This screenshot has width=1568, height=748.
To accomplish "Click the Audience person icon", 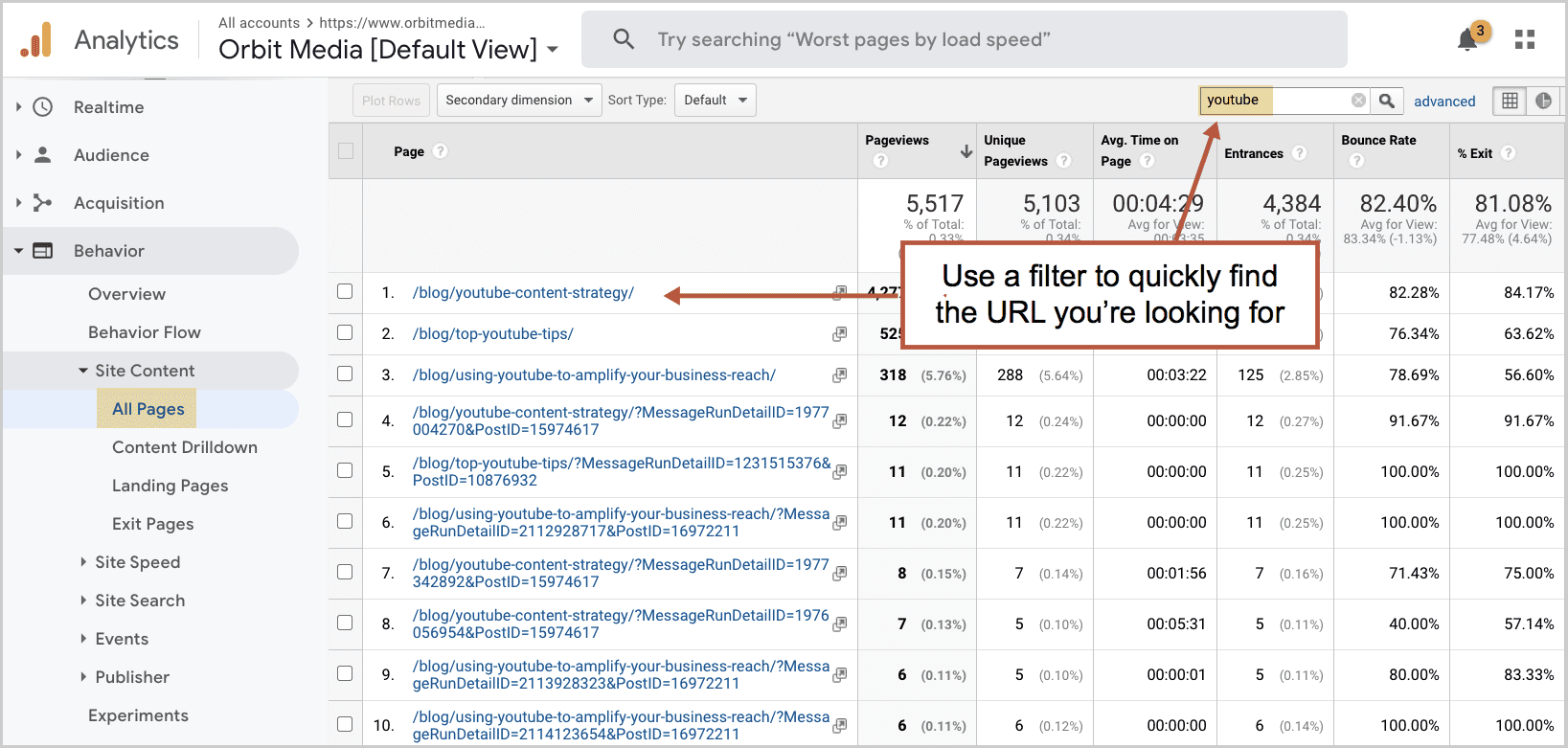I will point(43,155).
